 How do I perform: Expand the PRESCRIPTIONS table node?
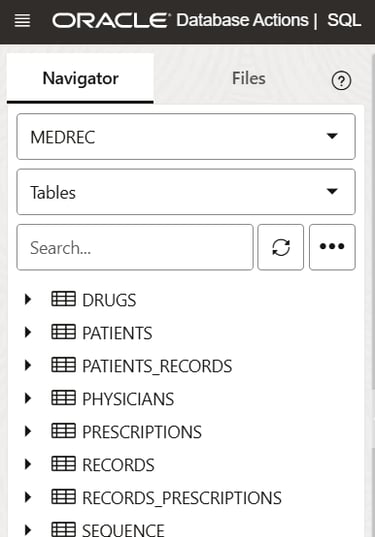pos(28,431)
